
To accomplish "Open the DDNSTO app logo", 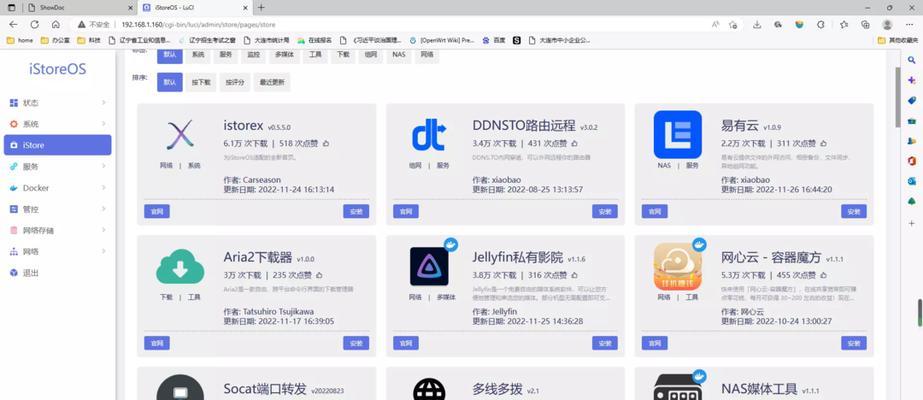I will [429, 135].
